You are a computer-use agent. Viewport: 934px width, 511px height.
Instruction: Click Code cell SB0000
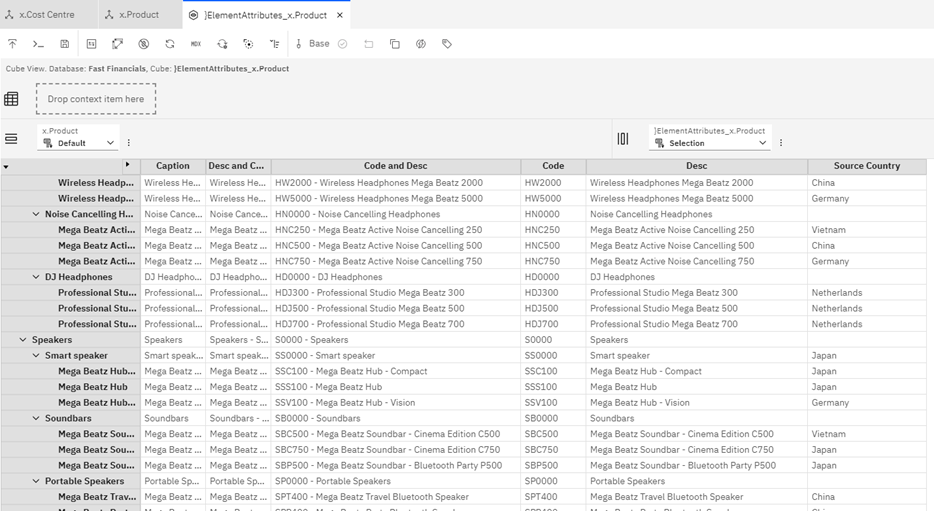coord(553,418)
